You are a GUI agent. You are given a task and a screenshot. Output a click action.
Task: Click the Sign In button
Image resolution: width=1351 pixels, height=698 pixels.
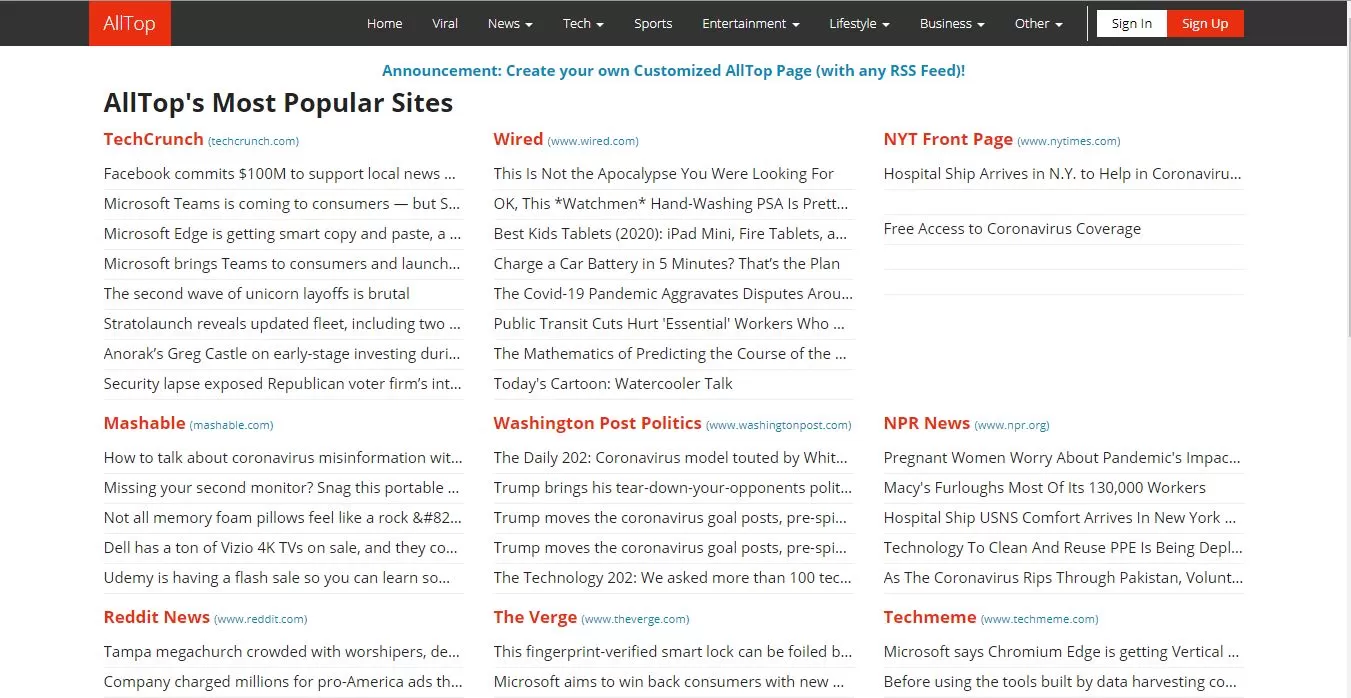1132,23
